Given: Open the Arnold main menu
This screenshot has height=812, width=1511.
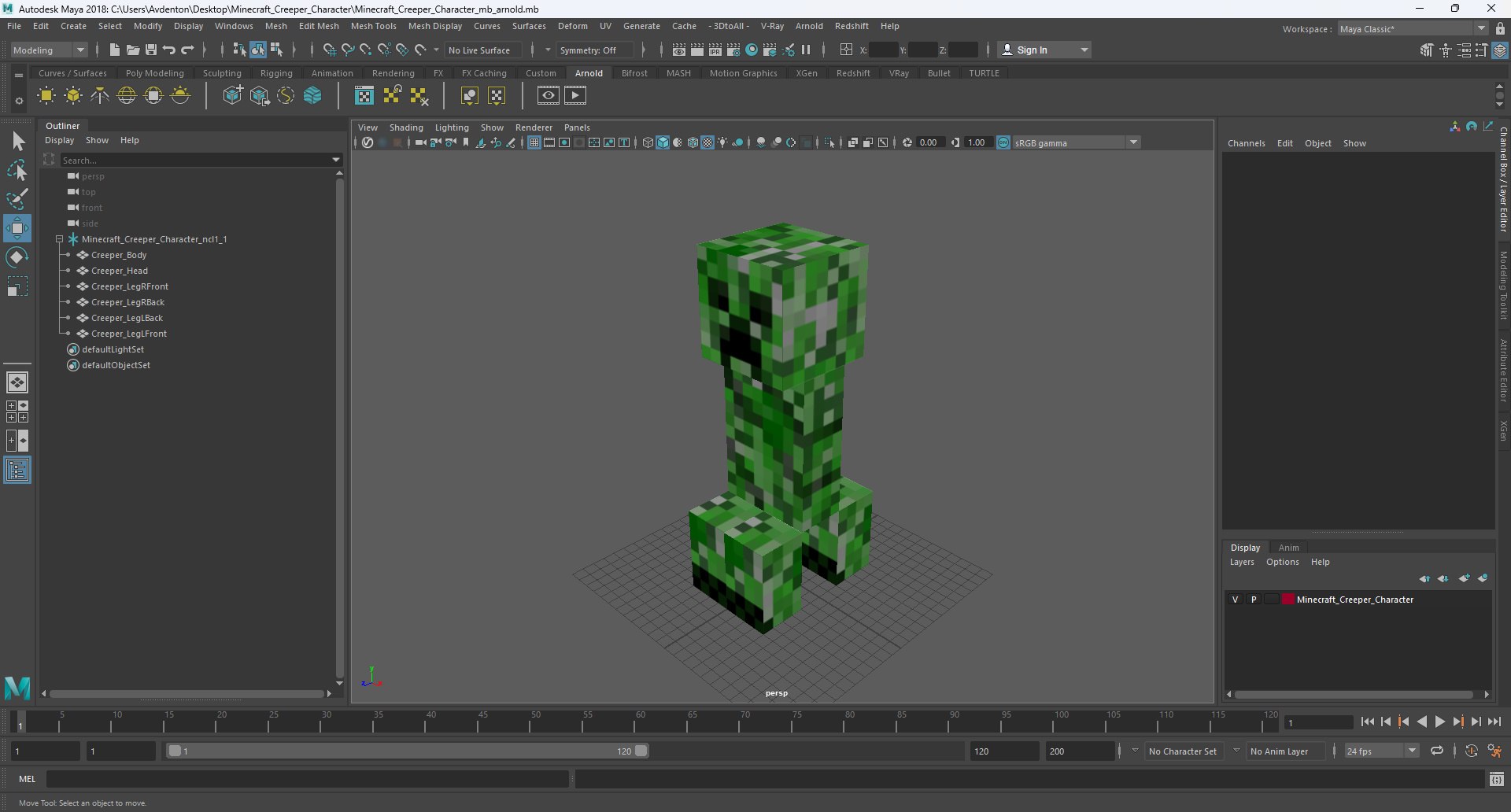Looking at the screenshot, I should click(809, 26).
